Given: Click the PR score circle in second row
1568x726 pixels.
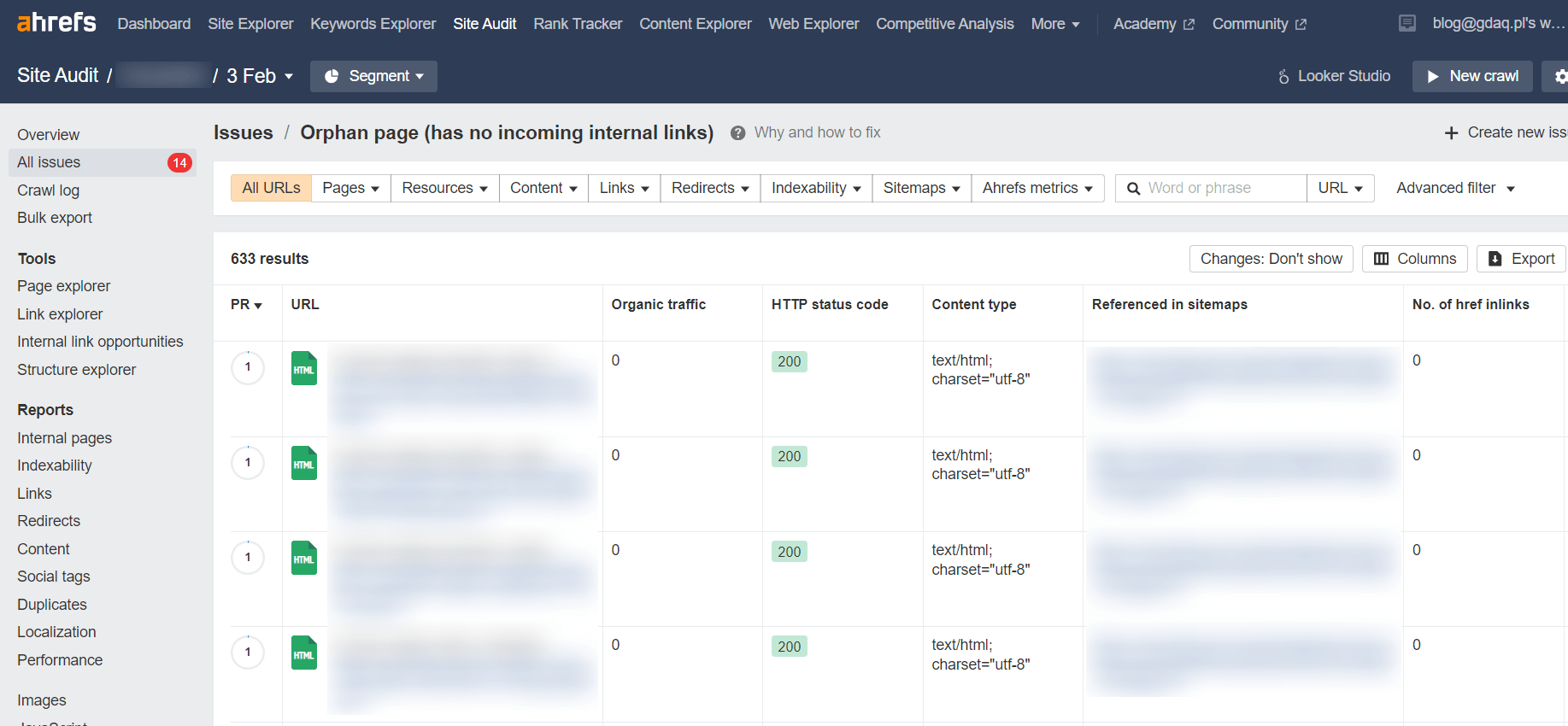Looking at the screenshot, I should click(x=248, y=463).
